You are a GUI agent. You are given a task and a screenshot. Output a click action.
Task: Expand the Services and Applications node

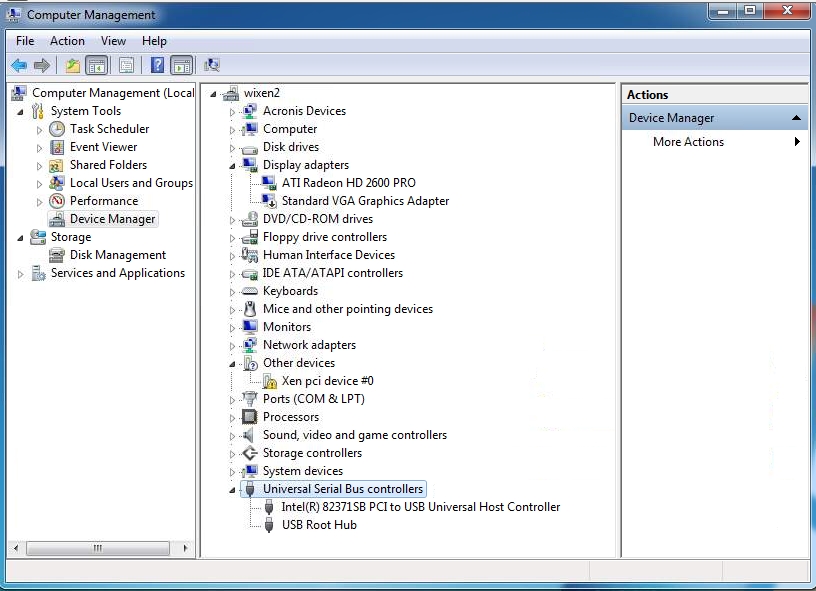(x=21, y=274)
